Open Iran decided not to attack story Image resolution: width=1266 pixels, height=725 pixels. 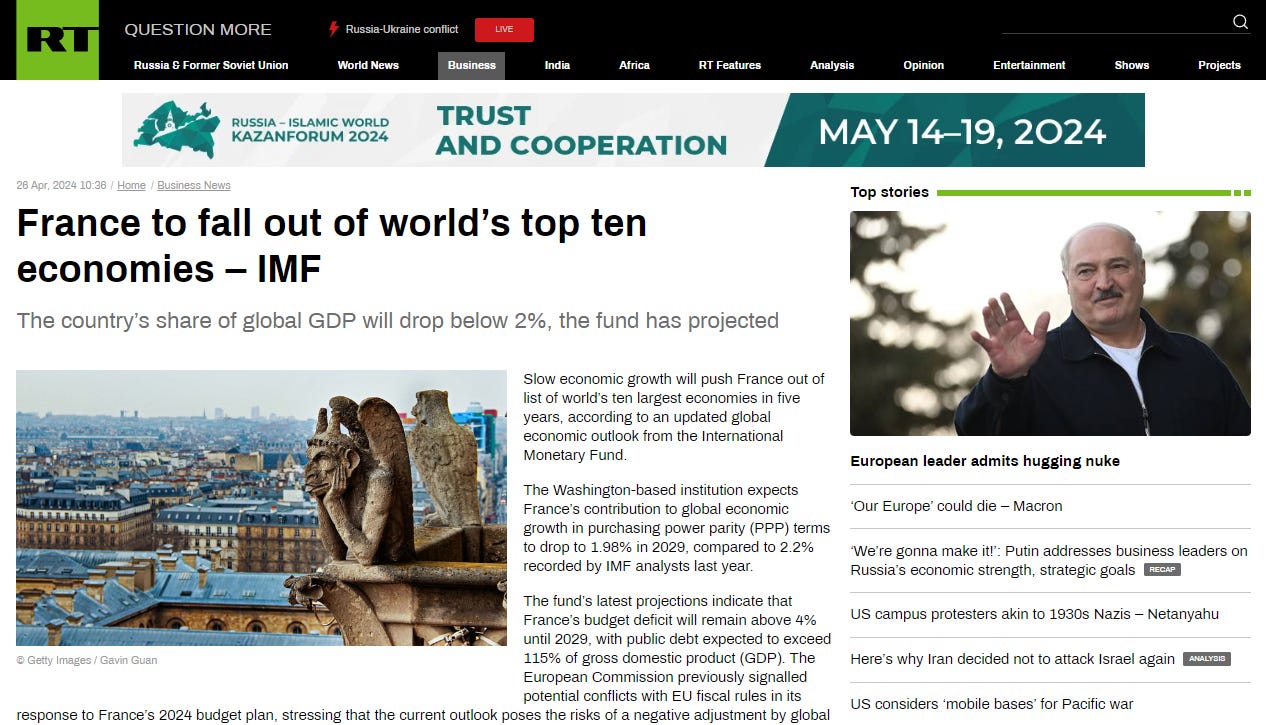[1012, 659]
